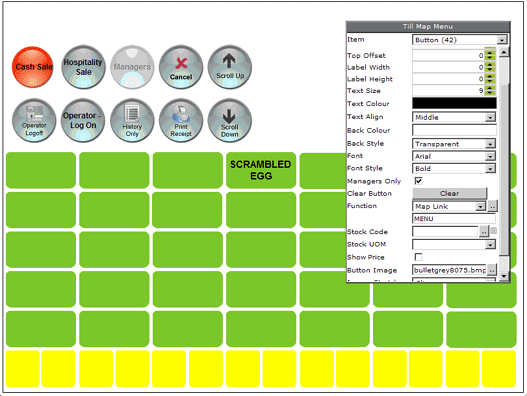The height and width of the screenshot is (396, 527).
Task: Uncheck the Managers Only checkbox
Action: 418,181
